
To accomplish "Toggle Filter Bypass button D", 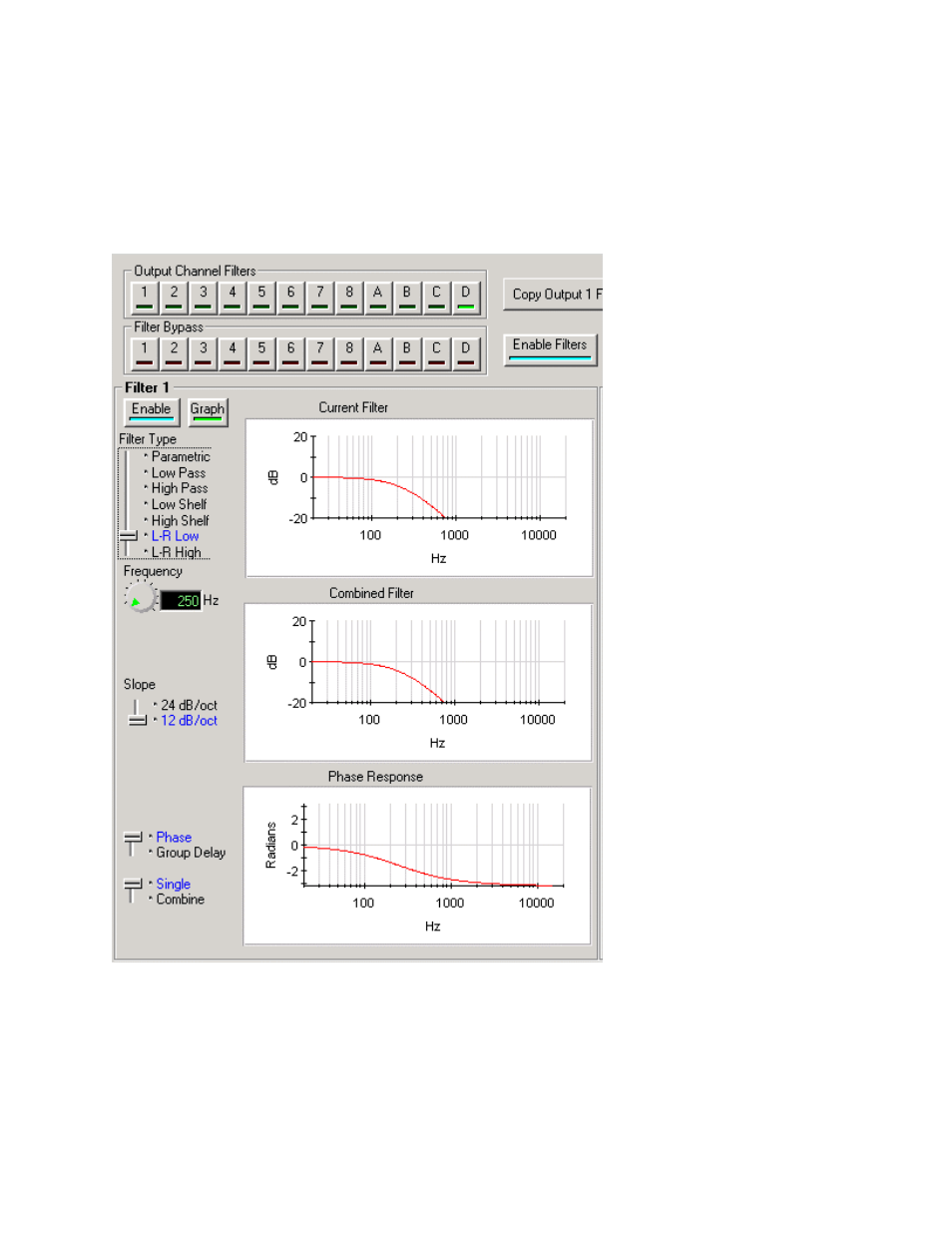I will (466, 353).
